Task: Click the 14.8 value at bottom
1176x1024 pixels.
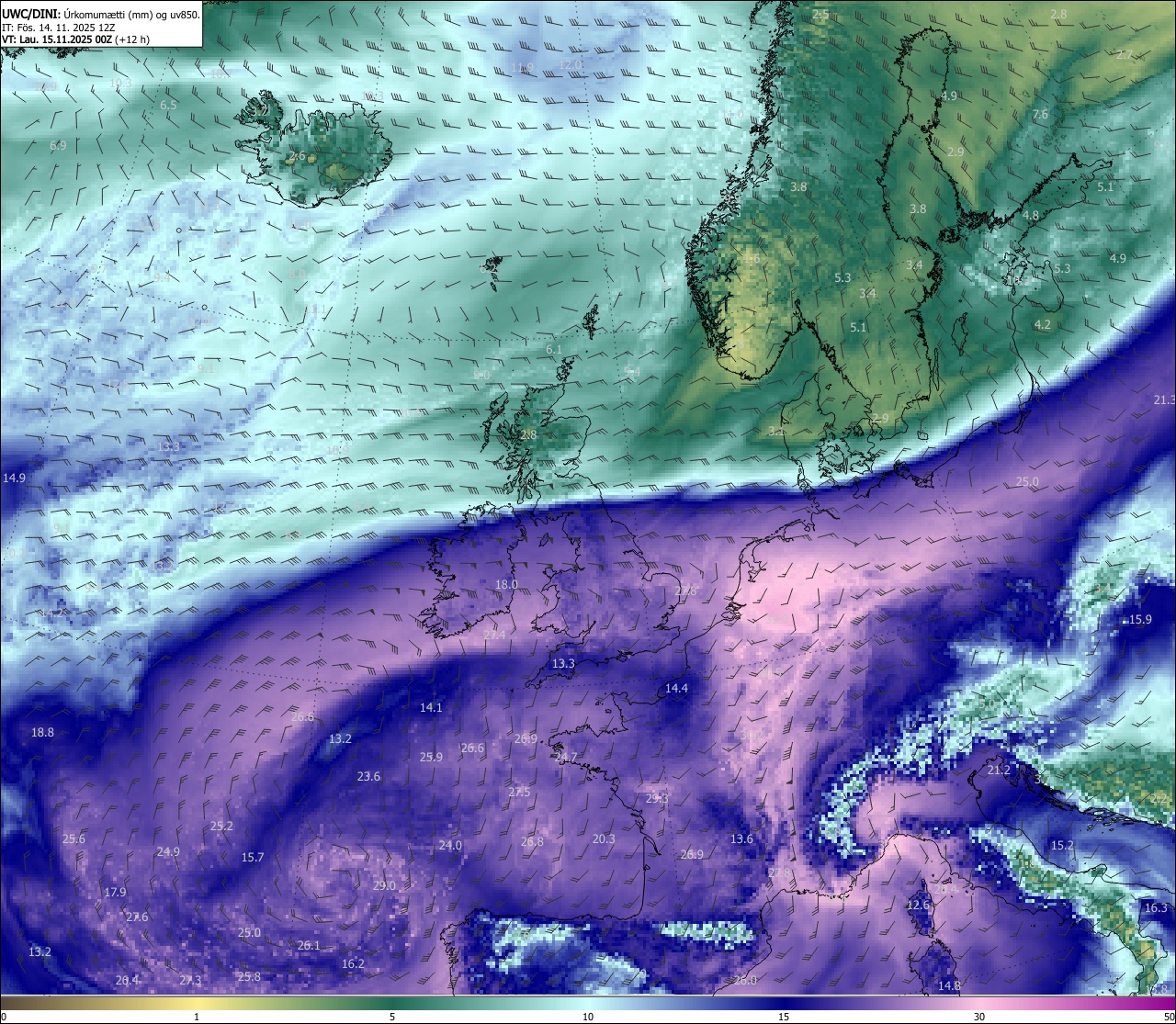Action: tap(949, 986)
